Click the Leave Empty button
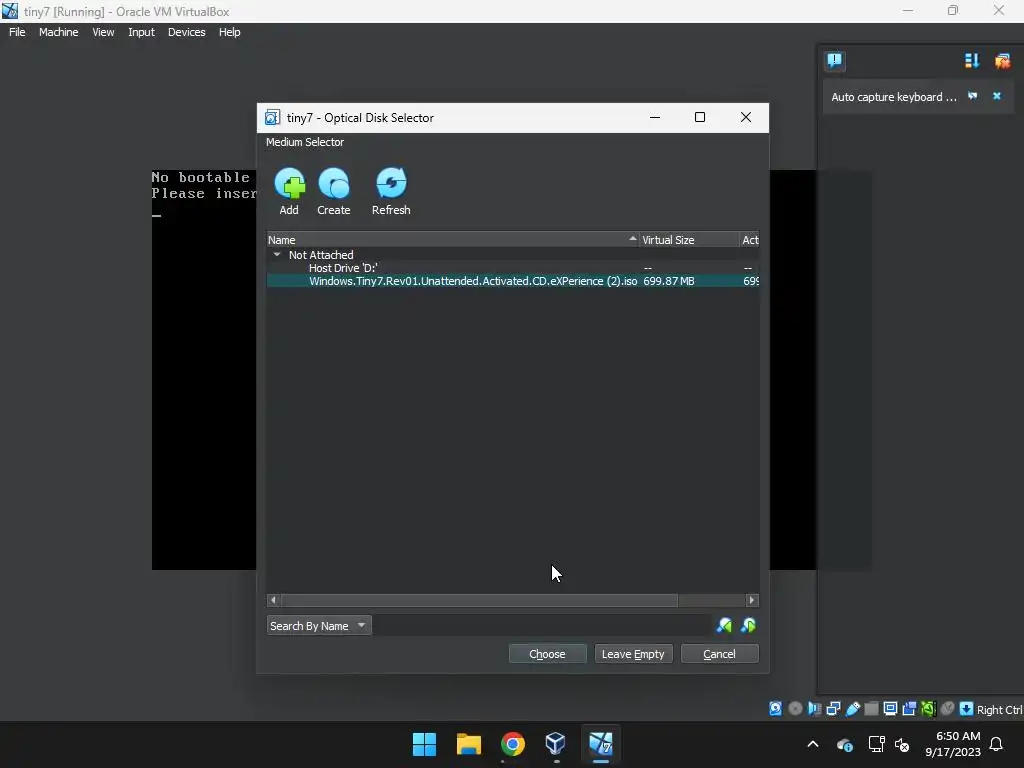The width and height of the screenshot is (1024, 768). (633, 654)
